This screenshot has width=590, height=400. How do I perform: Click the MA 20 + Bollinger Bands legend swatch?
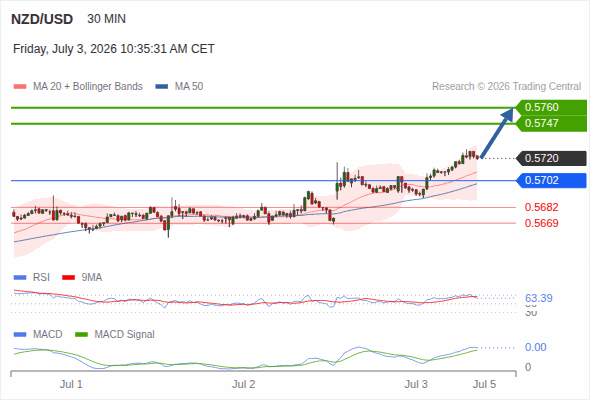click(x=20, y=87)
